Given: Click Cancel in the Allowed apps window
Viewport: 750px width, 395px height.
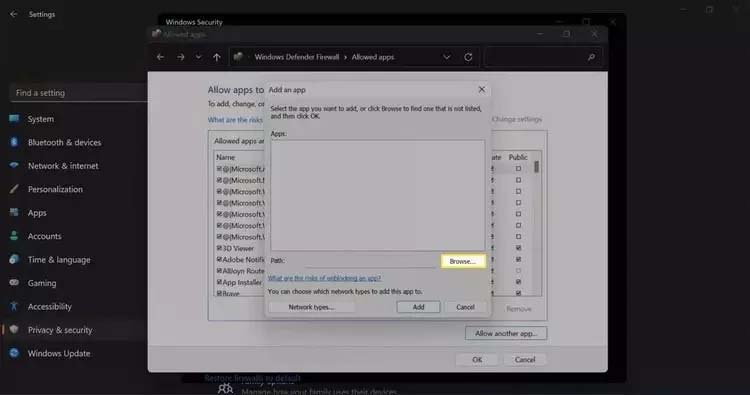Looking at the screenshot, I should coord(524,360).
